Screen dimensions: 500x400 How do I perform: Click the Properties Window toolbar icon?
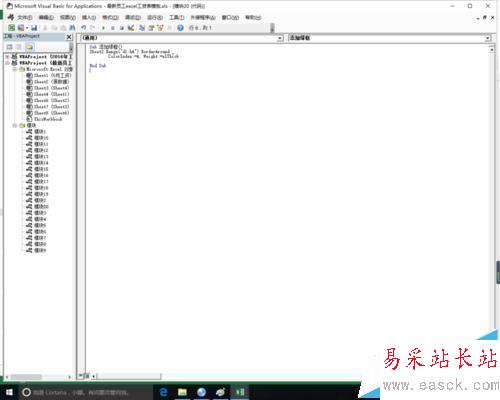151,28
